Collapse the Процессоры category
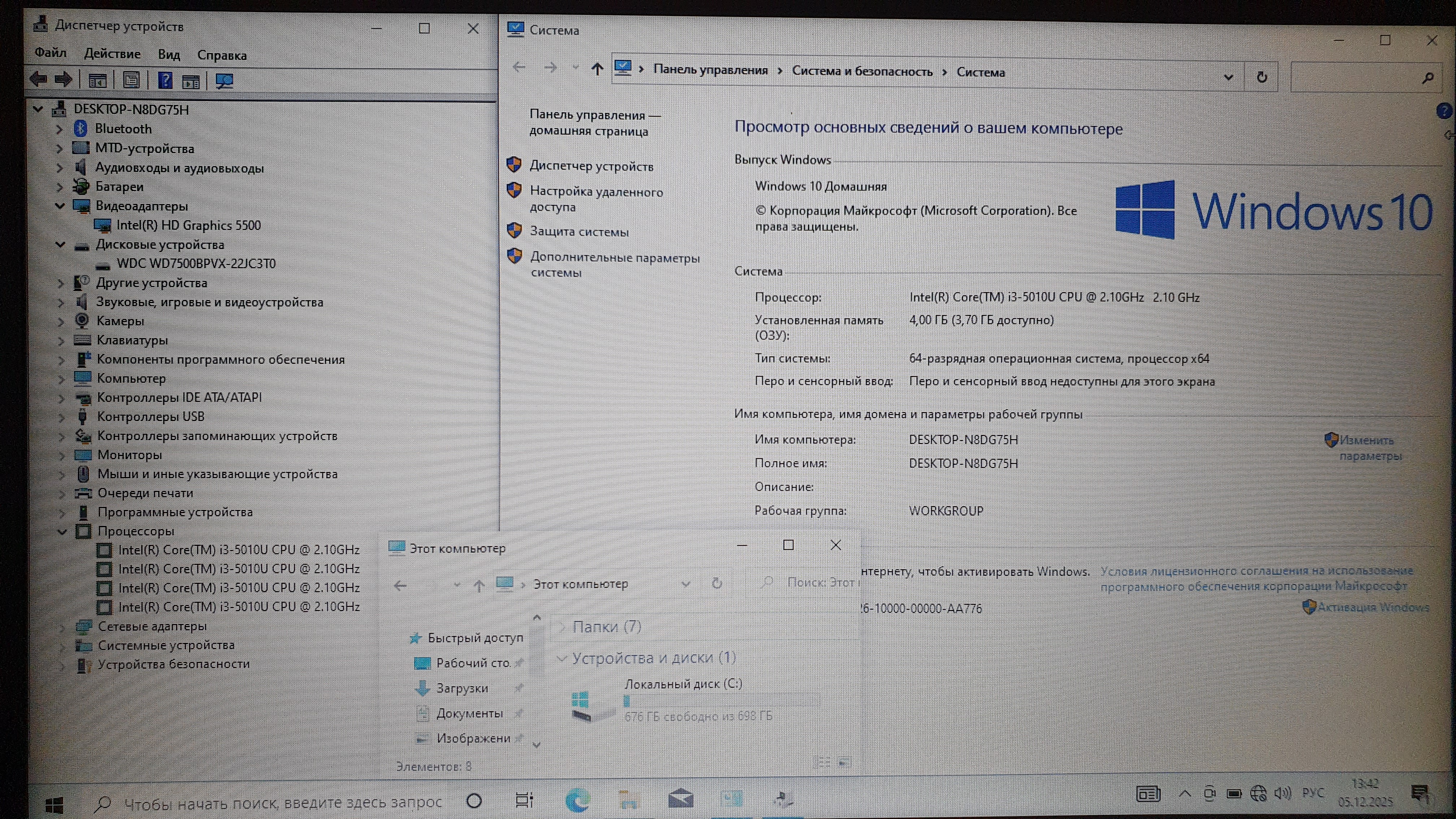1456x819 pixels. pos(62,531)
